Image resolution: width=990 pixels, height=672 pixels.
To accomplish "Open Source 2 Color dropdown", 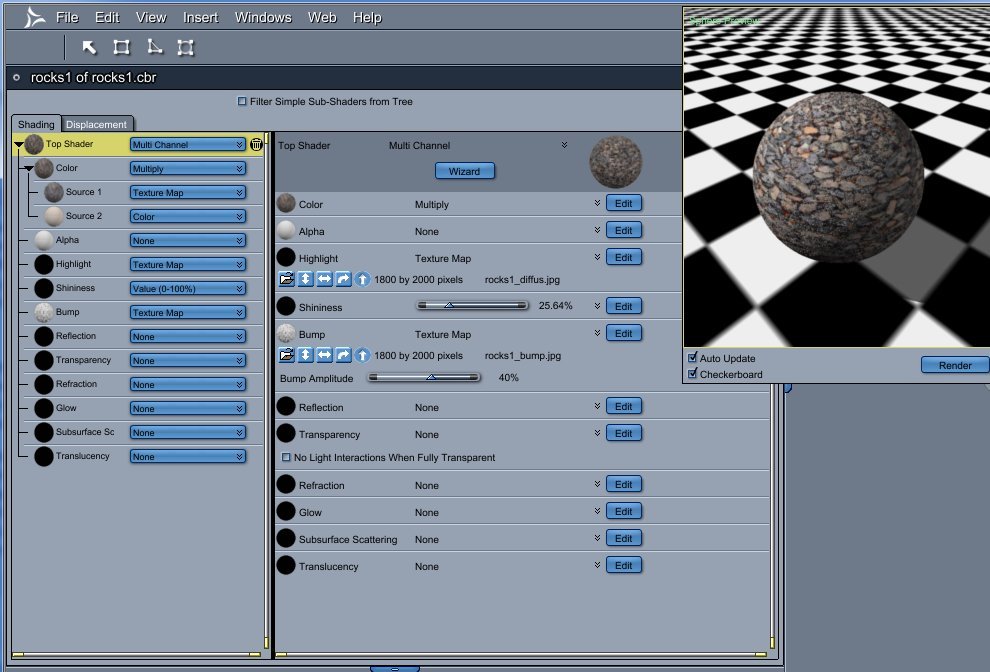I will coord(188,217).
